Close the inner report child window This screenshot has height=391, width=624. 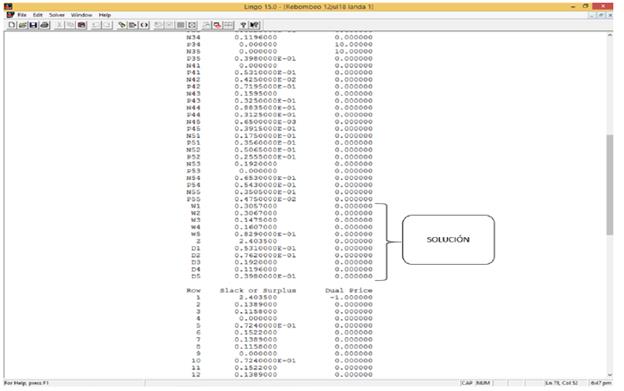click(x=610, y=15)
